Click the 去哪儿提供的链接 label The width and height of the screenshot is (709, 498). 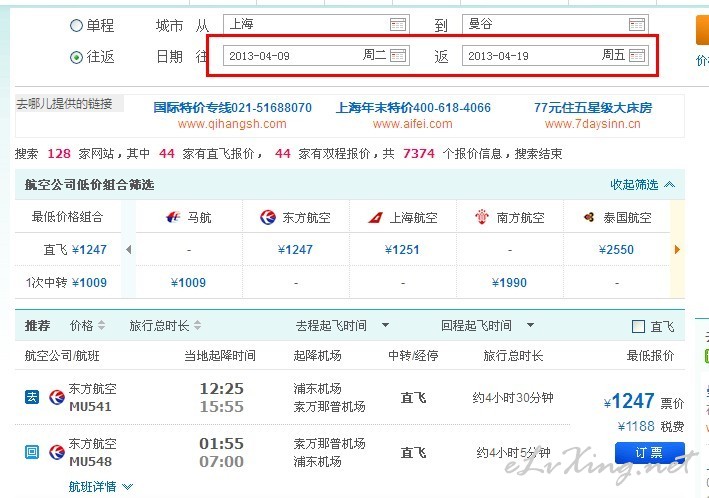pos(64,104)
